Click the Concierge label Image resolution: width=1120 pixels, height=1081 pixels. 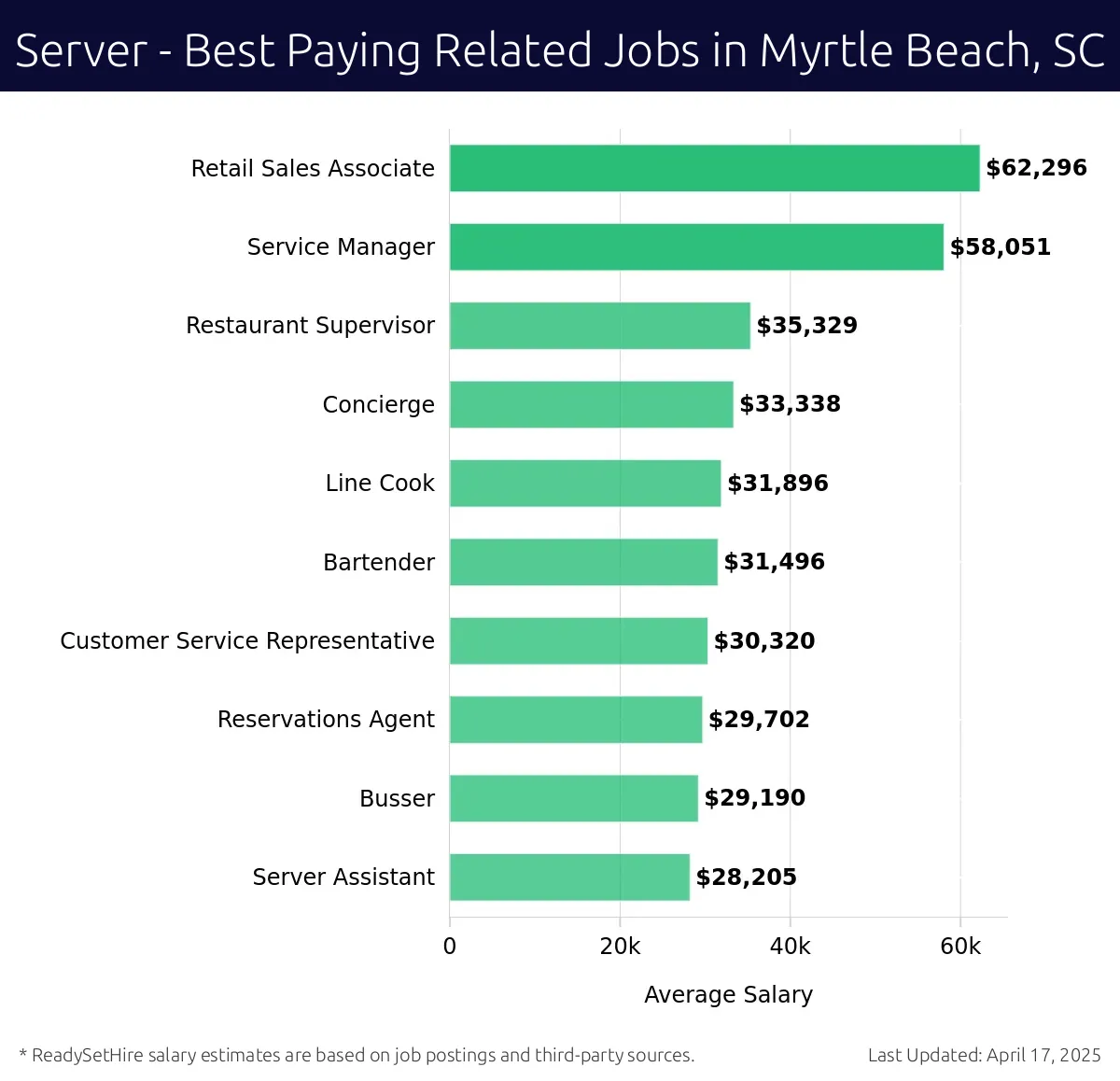click(378, 405)
